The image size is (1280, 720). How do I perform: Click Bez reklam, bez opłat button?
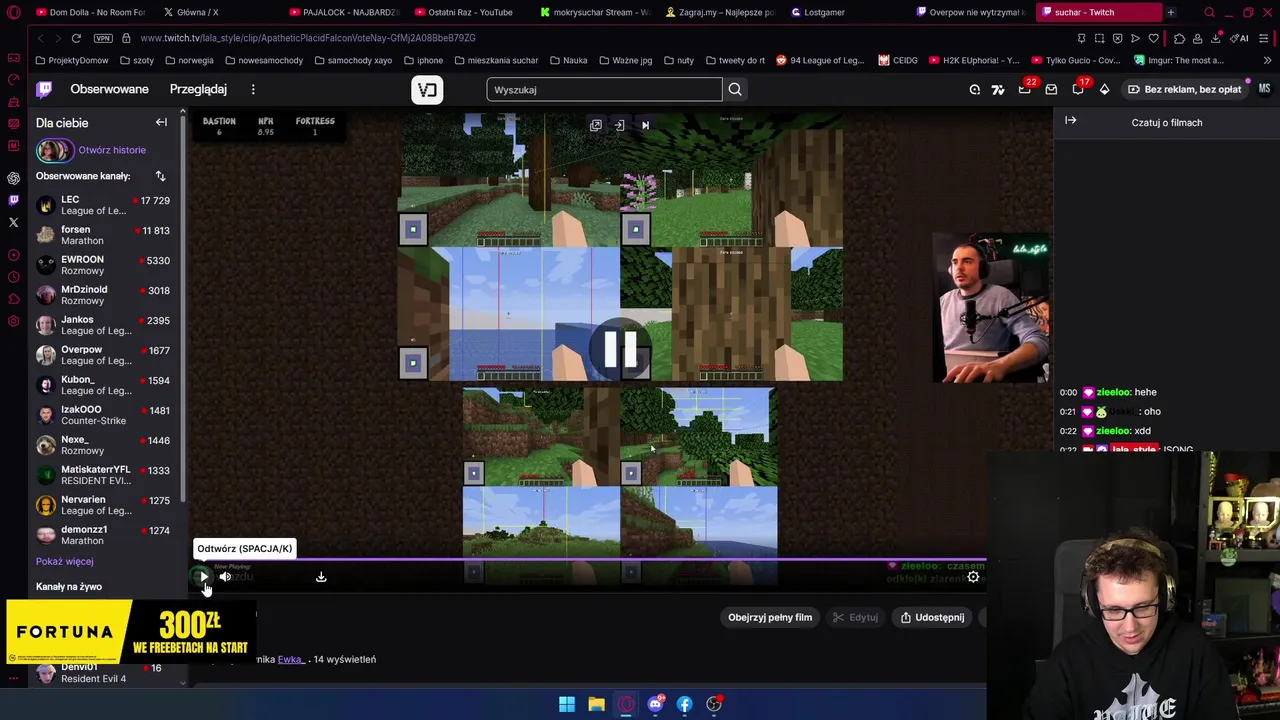coord(1184,89)
